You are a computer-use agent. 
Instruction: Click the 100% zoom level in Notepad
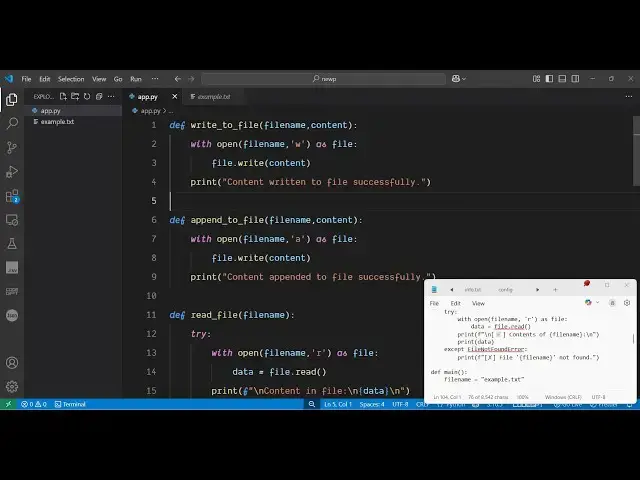point(522,397)
